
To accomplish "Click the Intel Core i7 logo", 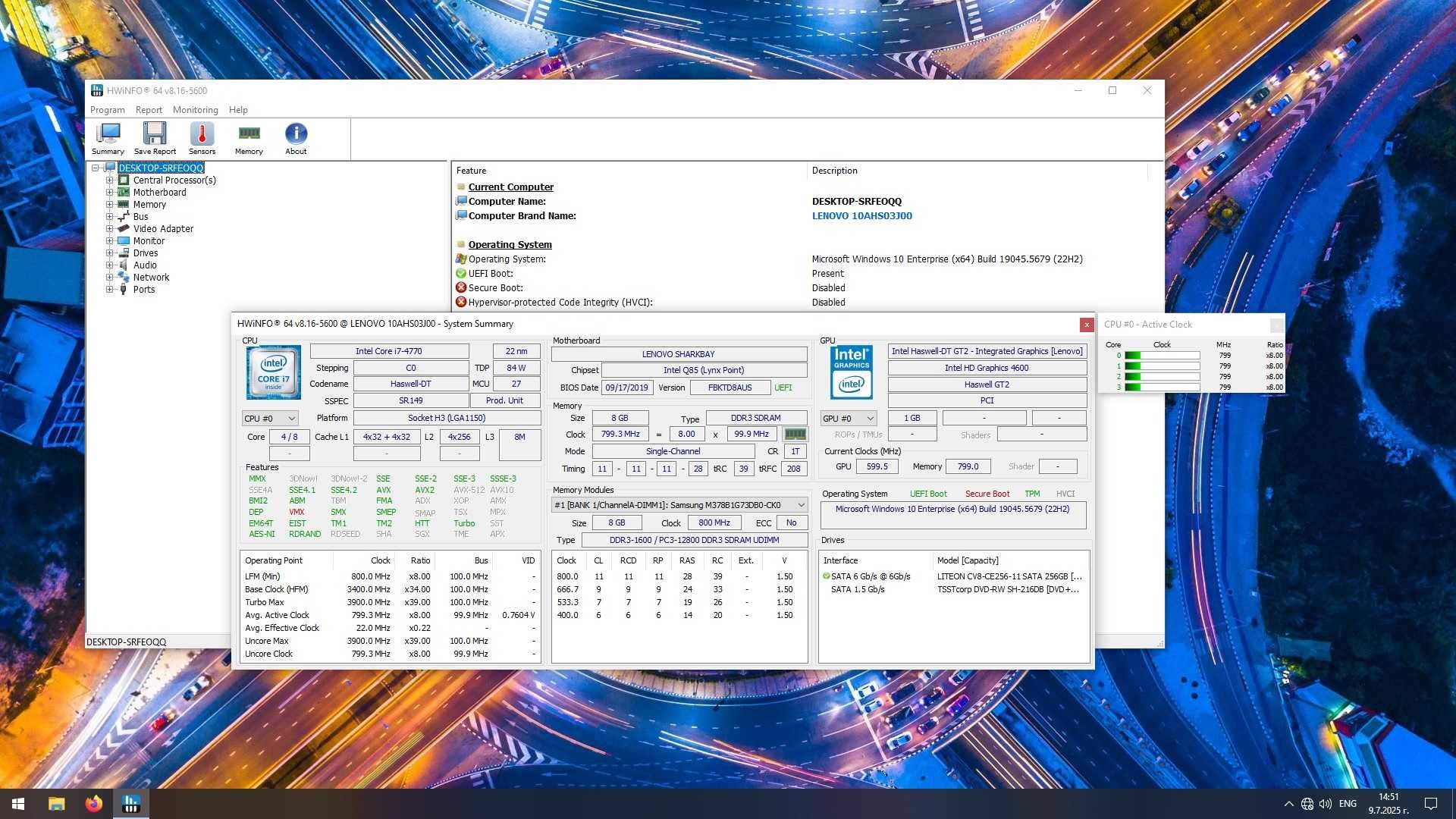I will (x=273, y=372).
